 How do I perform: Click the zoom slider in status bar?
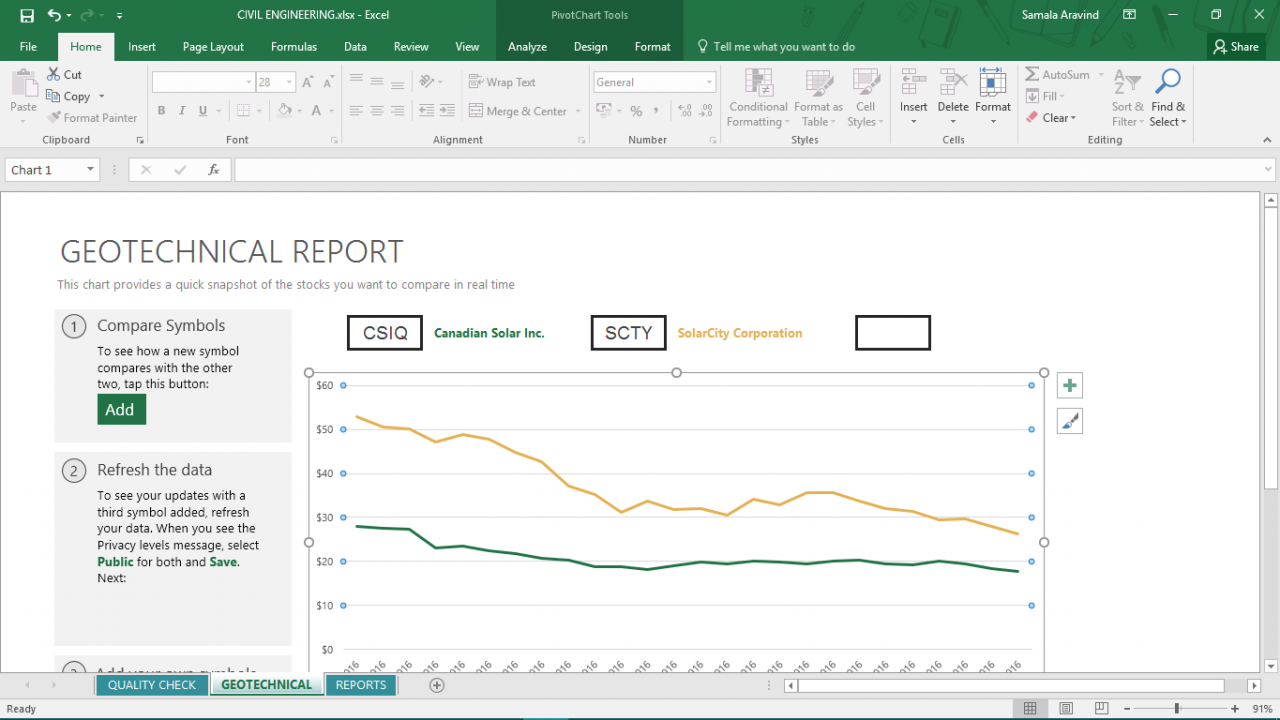[1176, 709]
